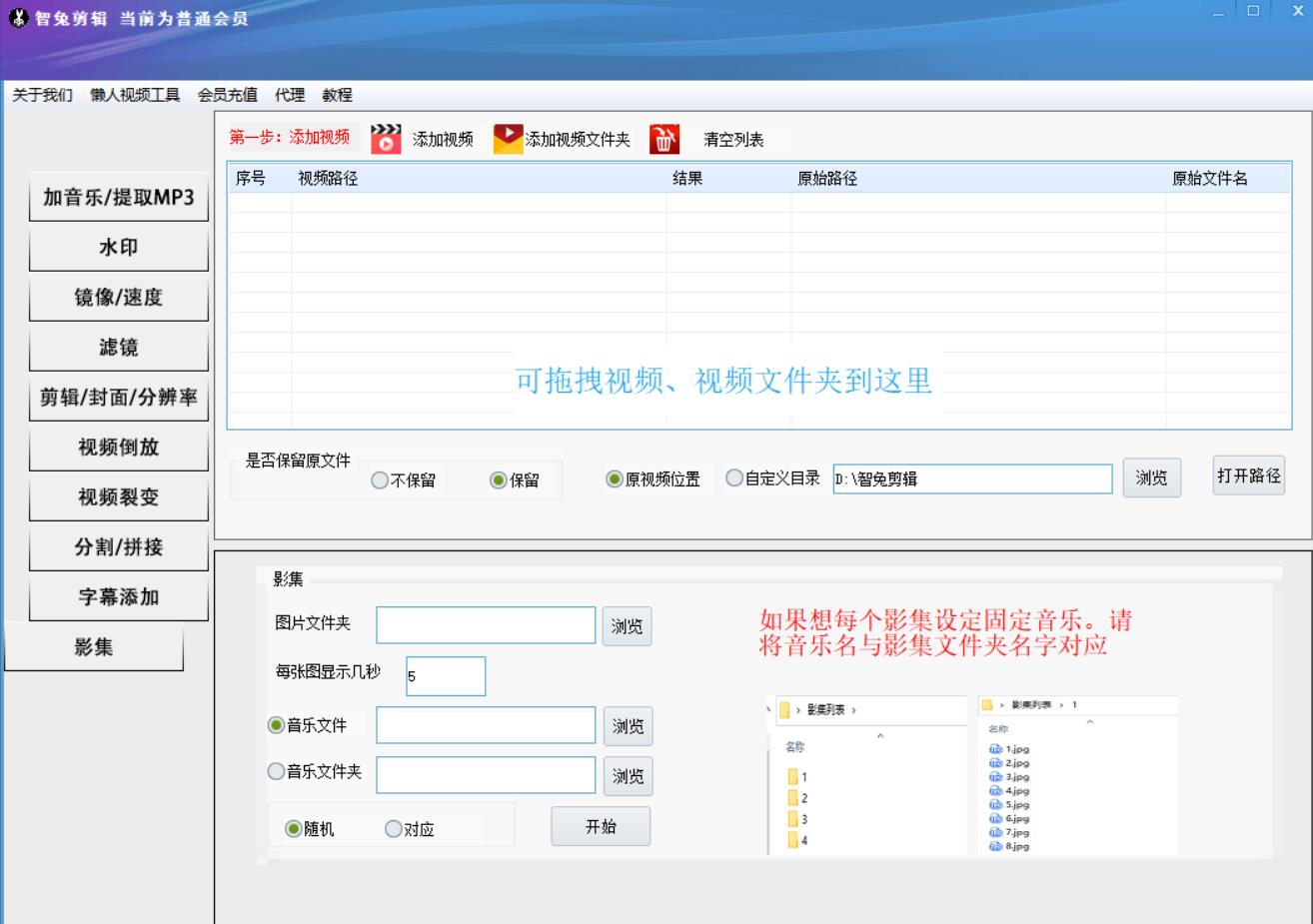Open the 字幕添加 tab
This screenshot has height=924, width=1313.
coord(118,596)
